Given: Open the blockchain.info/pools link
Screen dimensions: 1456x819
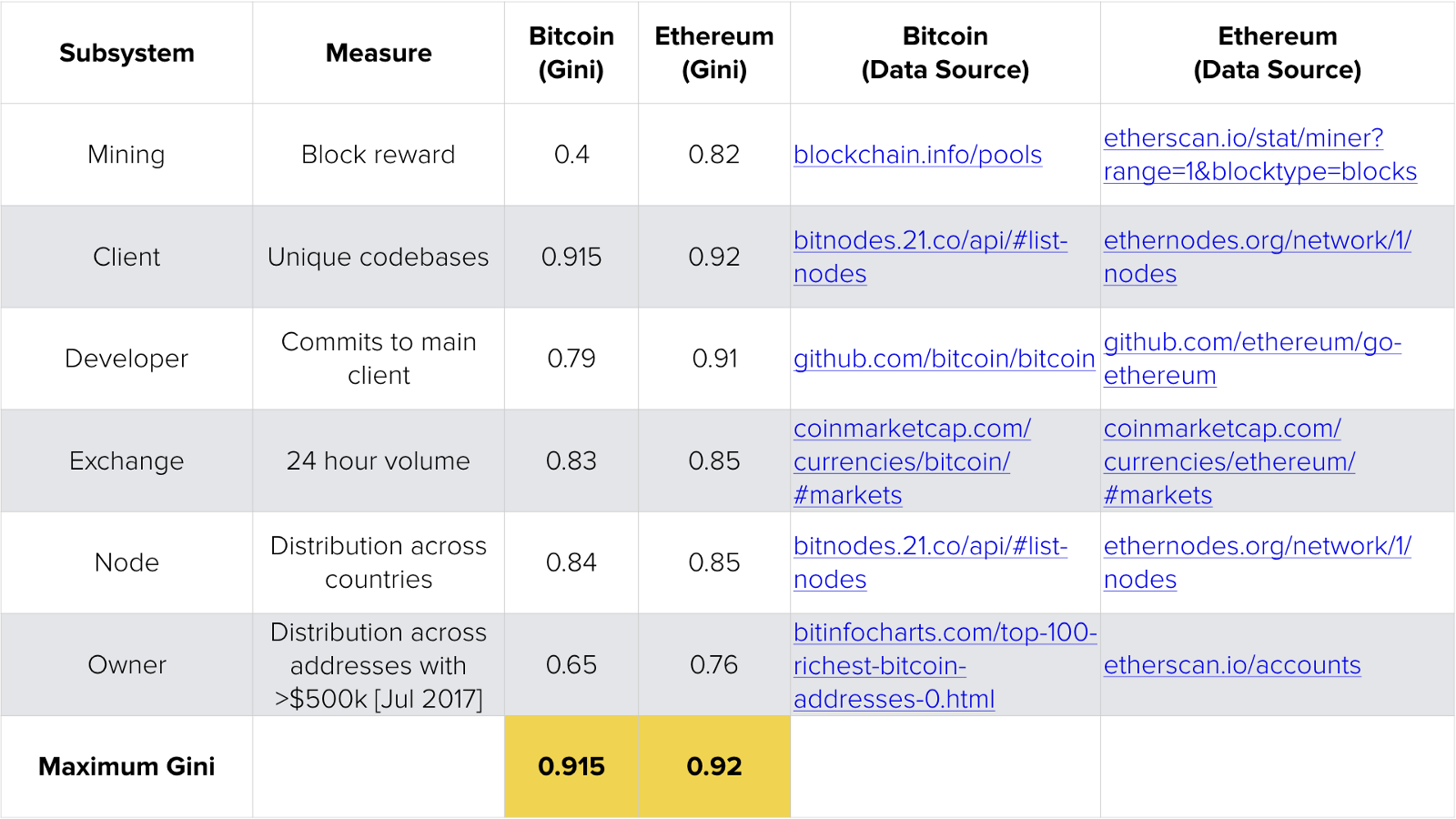Looking at the screenshot, I should coord(917,155).
